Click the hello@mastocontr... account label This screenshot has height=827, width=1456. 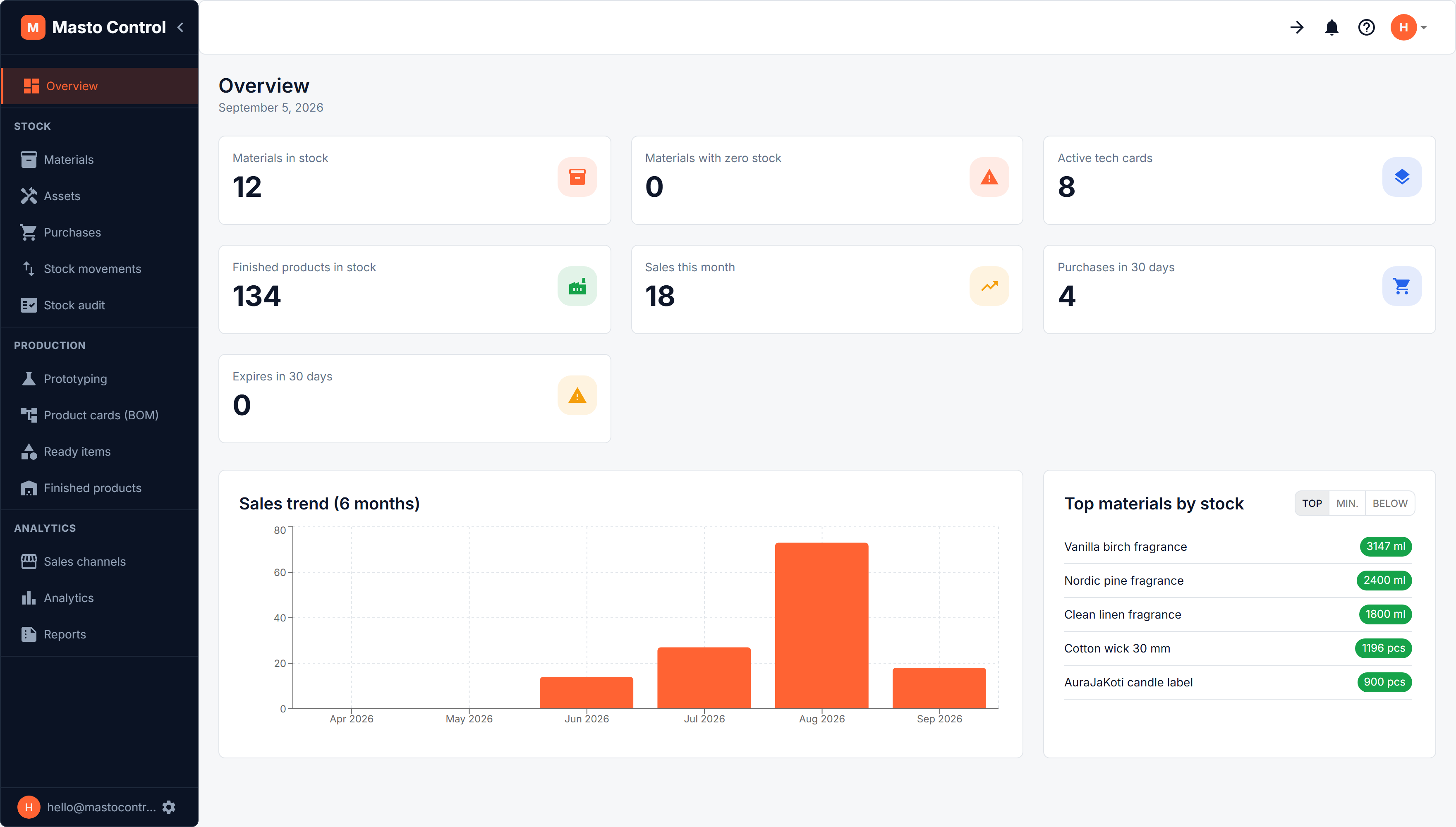[101, 807]
